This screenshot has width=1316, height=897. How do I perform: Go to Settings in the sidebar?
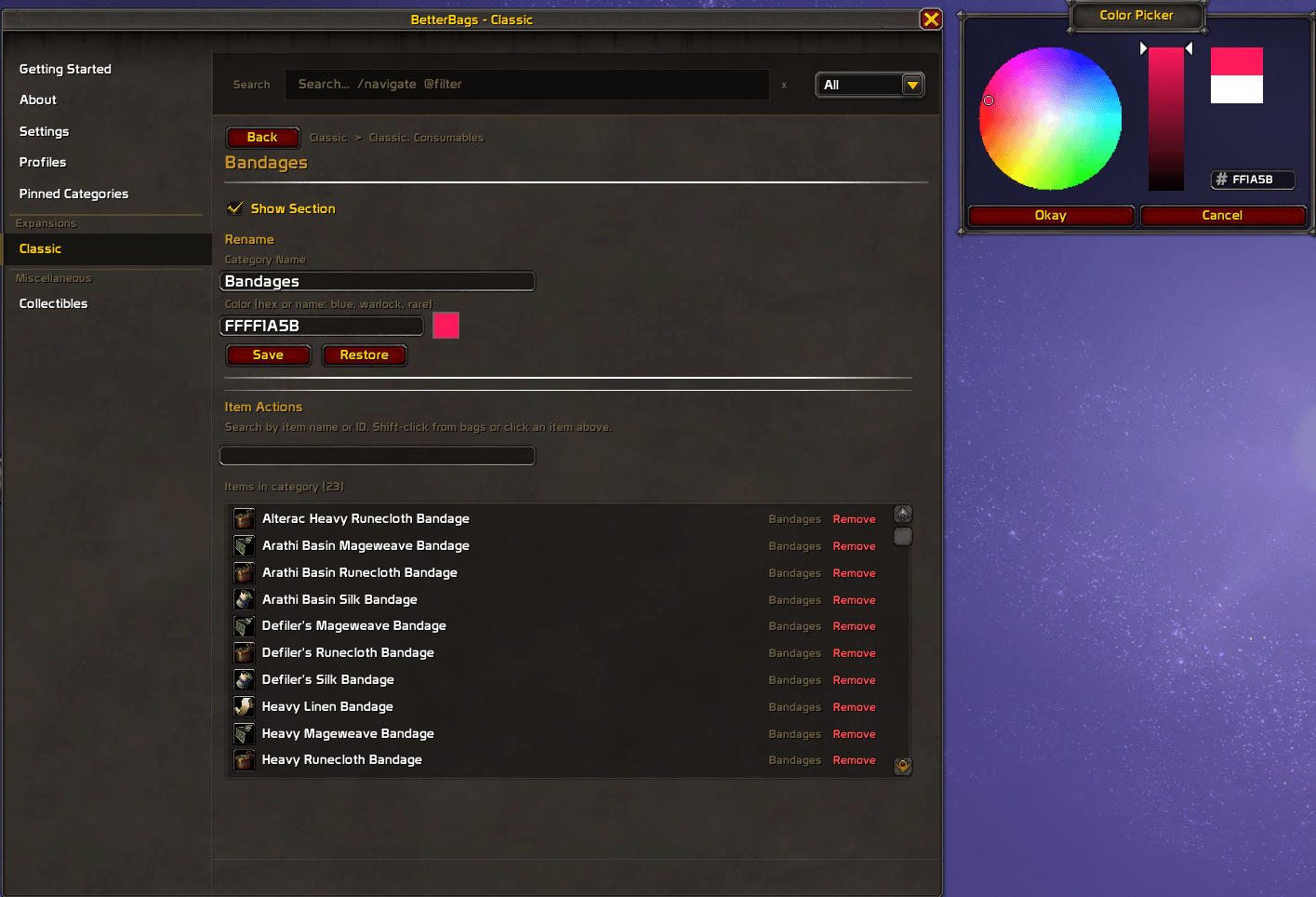point(44,131)
